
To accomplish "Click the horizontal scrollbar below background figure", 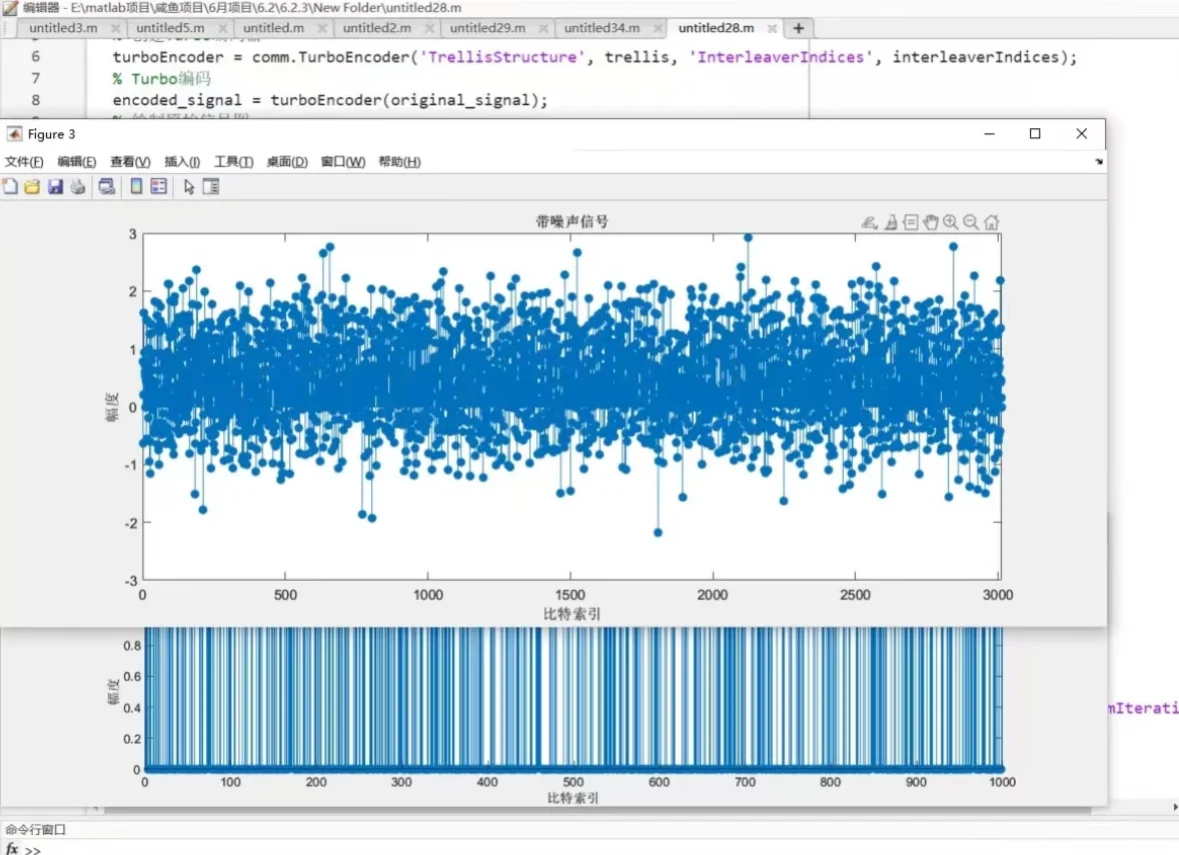I will (x=598, y=810).
